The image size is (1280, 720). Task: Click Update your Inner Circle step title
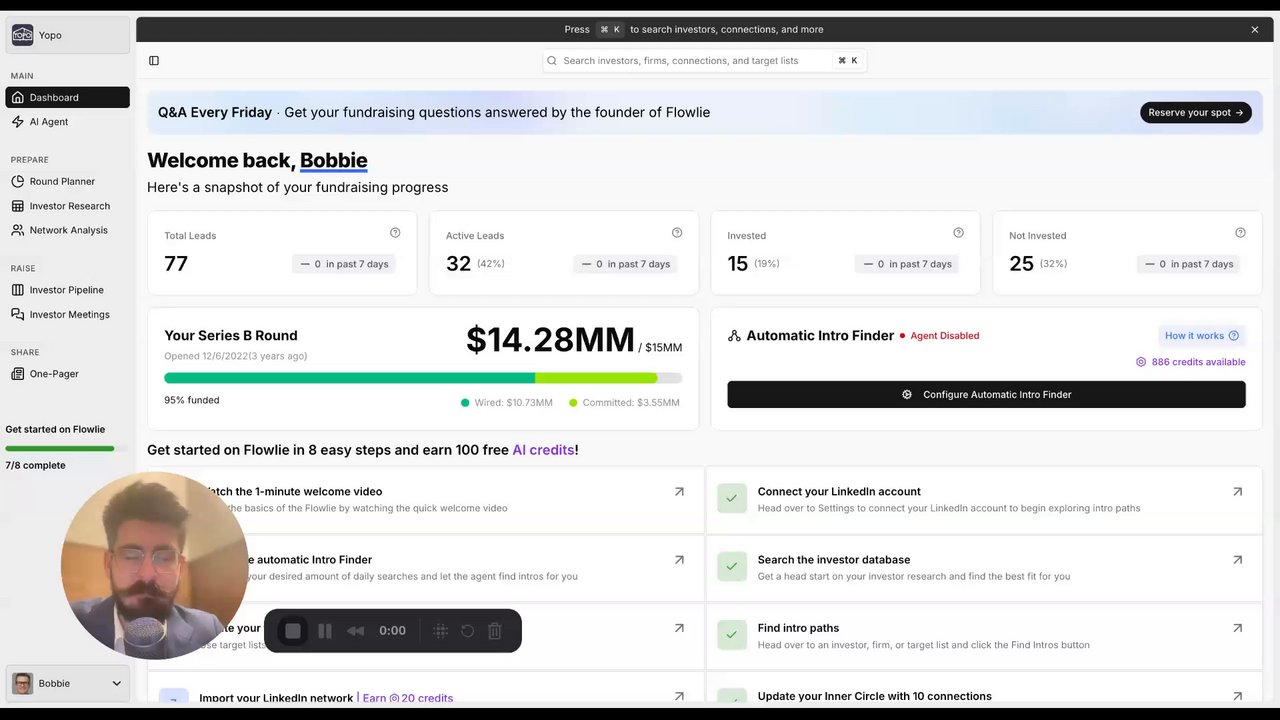(875, 696)
